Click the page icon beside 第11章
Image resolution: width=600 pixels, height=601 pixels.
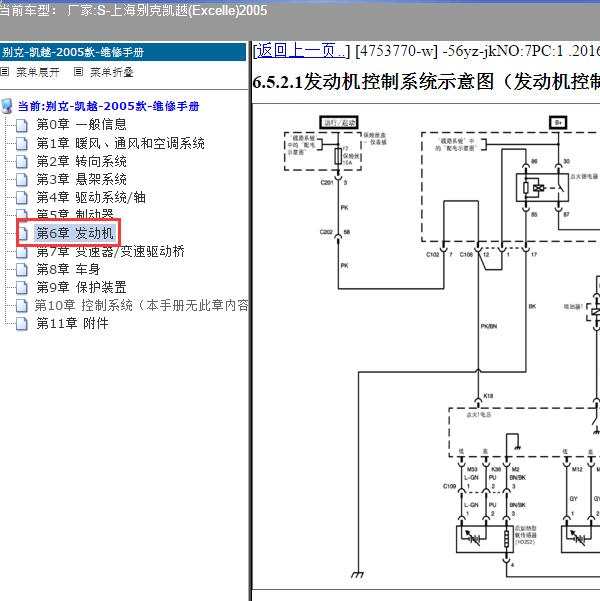pyautogui.click(x=22, y=324)
